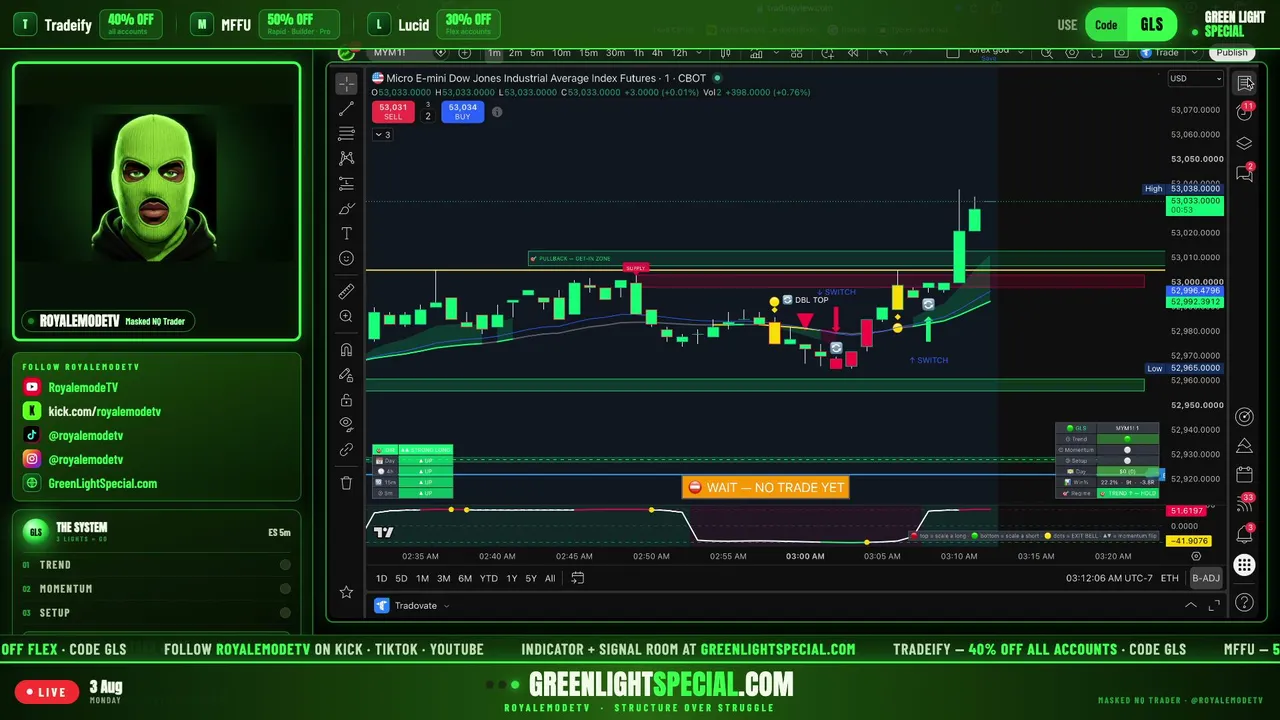Open the Pine pyramid icon
The image size is (1280, 720).
tap(1244, 445)
